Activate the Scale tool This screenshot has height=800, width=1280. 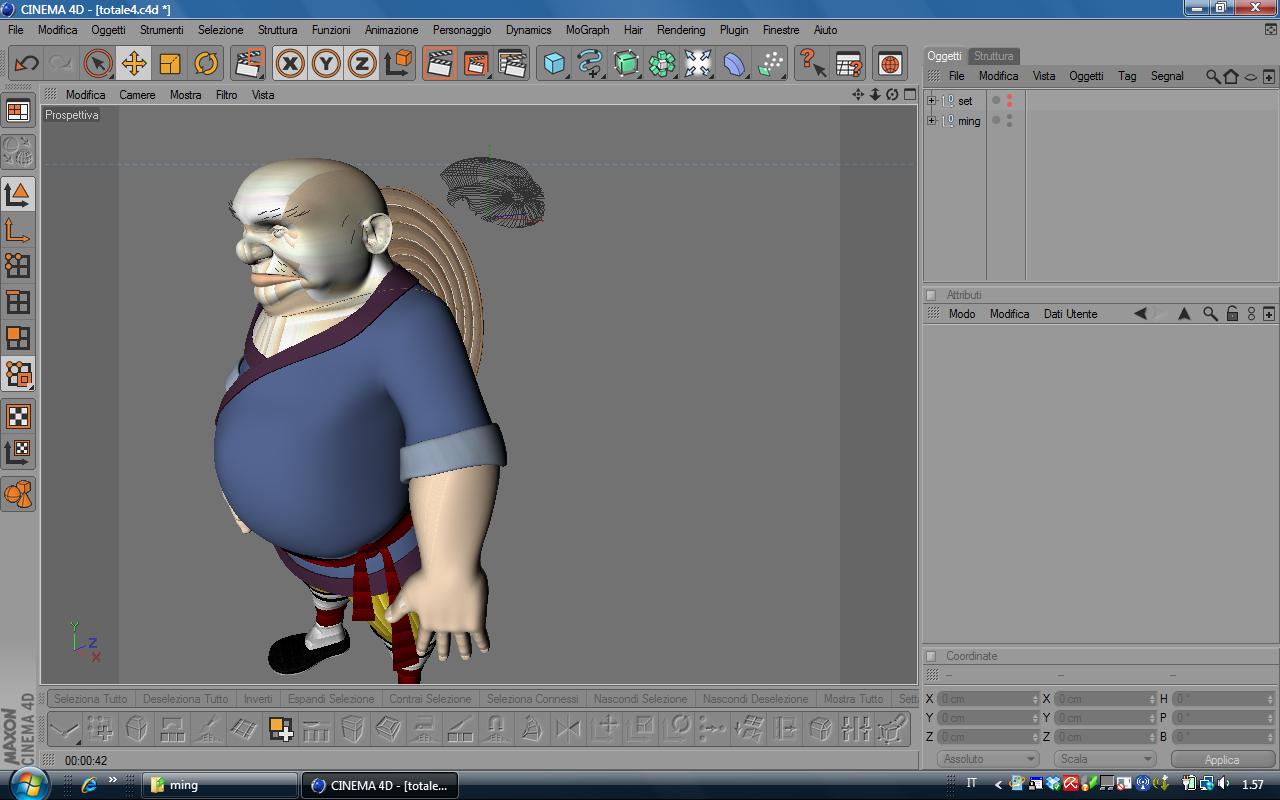170,64
